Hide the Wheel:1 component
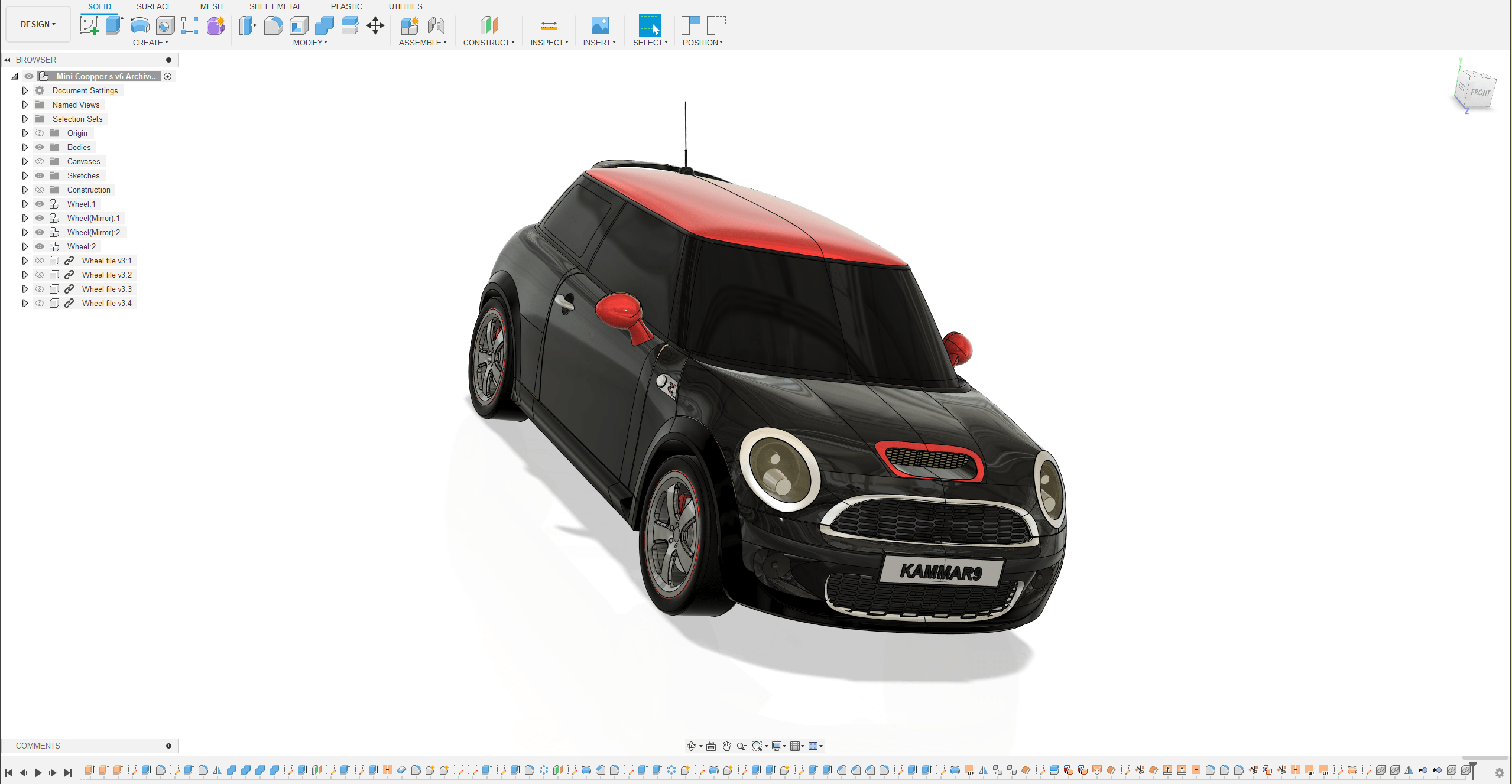The width and height of the screenshot is (1512, 784). coord(40,204)
